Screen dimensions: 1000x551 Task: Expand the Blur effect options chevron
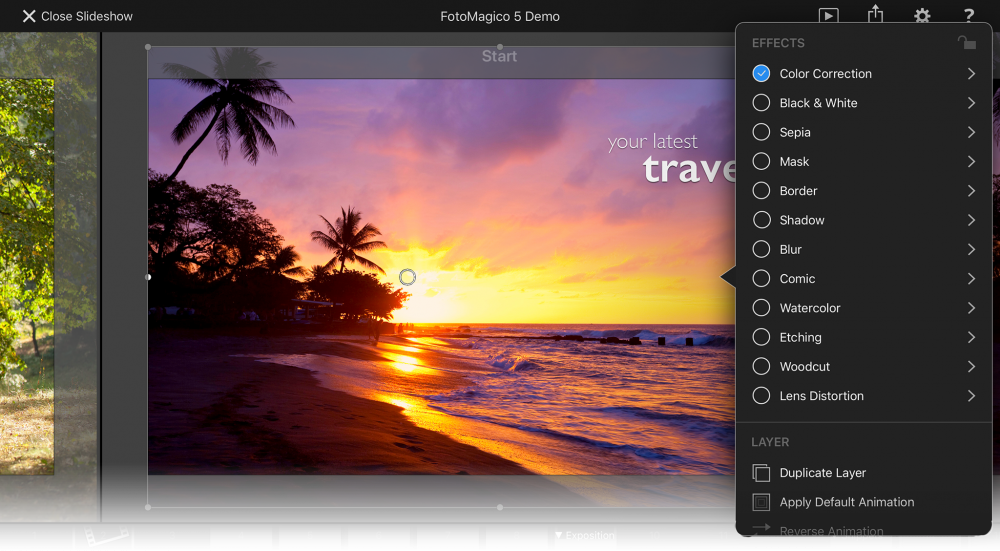[x=971, y=249]
